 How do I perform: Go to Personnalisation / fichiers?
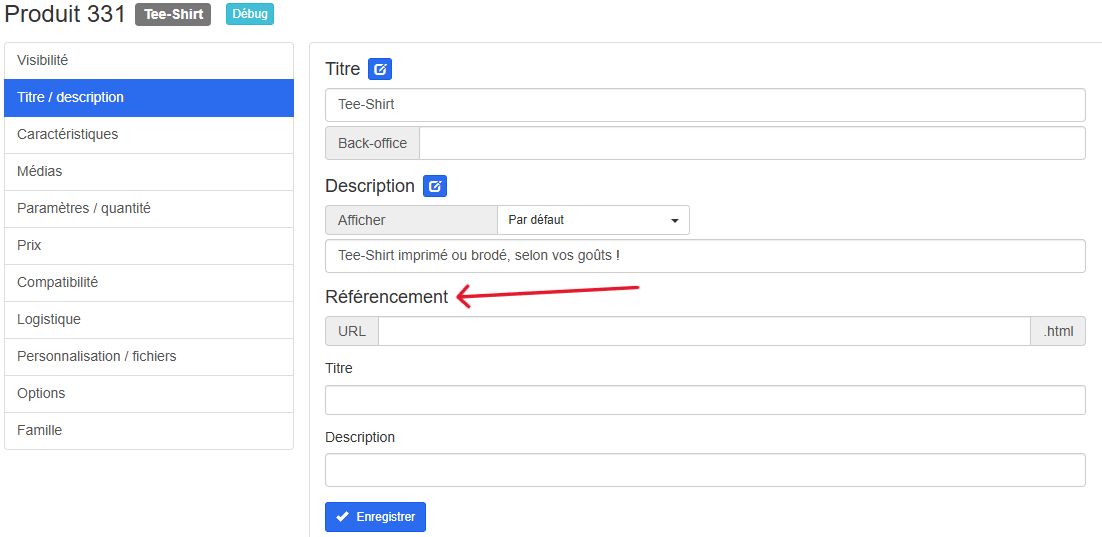[149, 356]
